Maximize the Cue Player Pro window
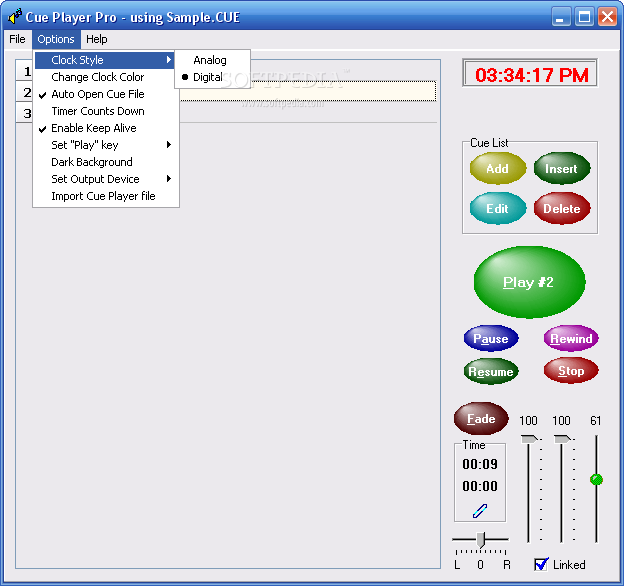624x586 pixels. click(584, 17)
